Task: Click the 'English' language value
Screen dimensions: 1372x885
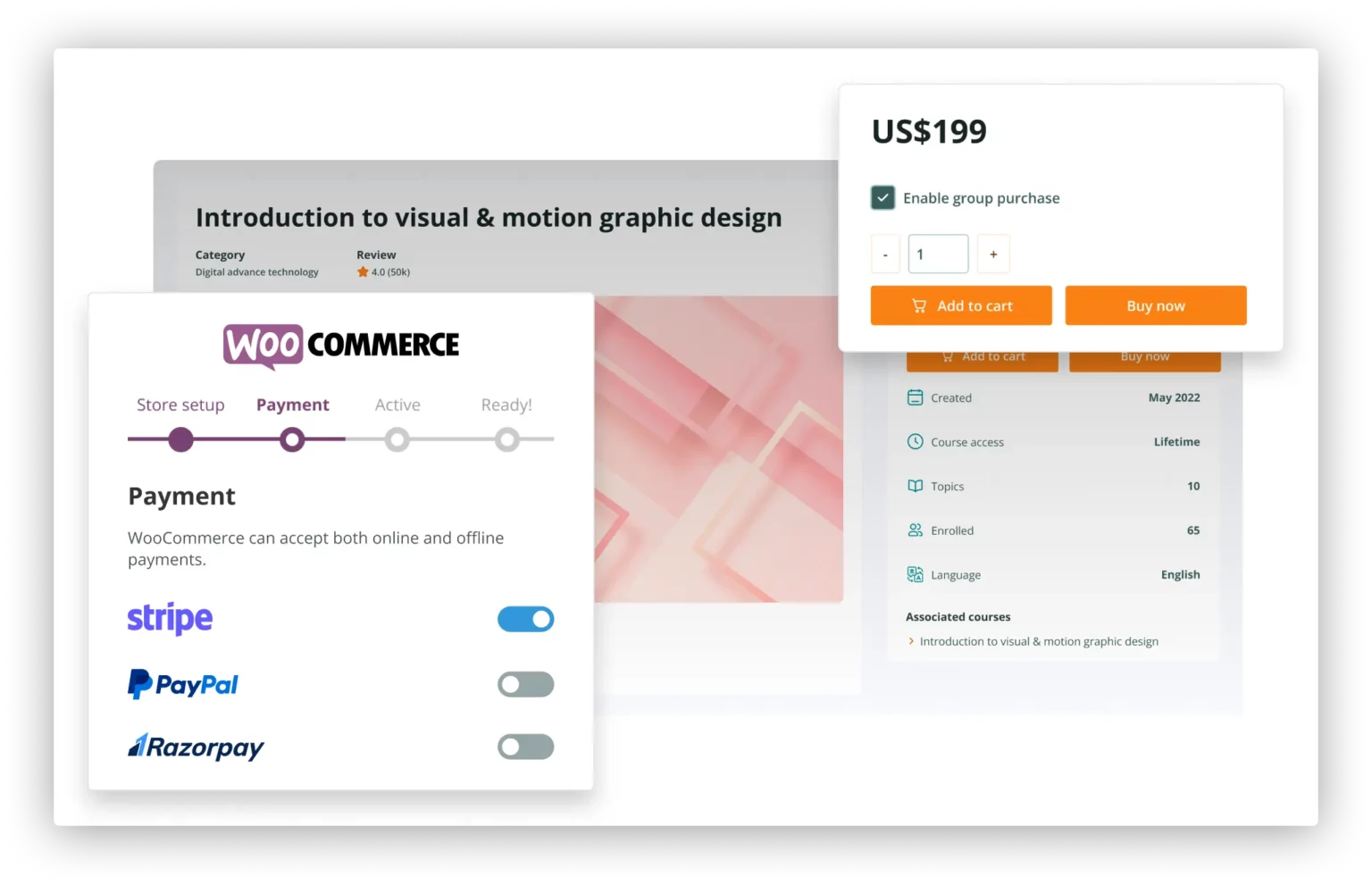Action: [x=1180, y=574]
